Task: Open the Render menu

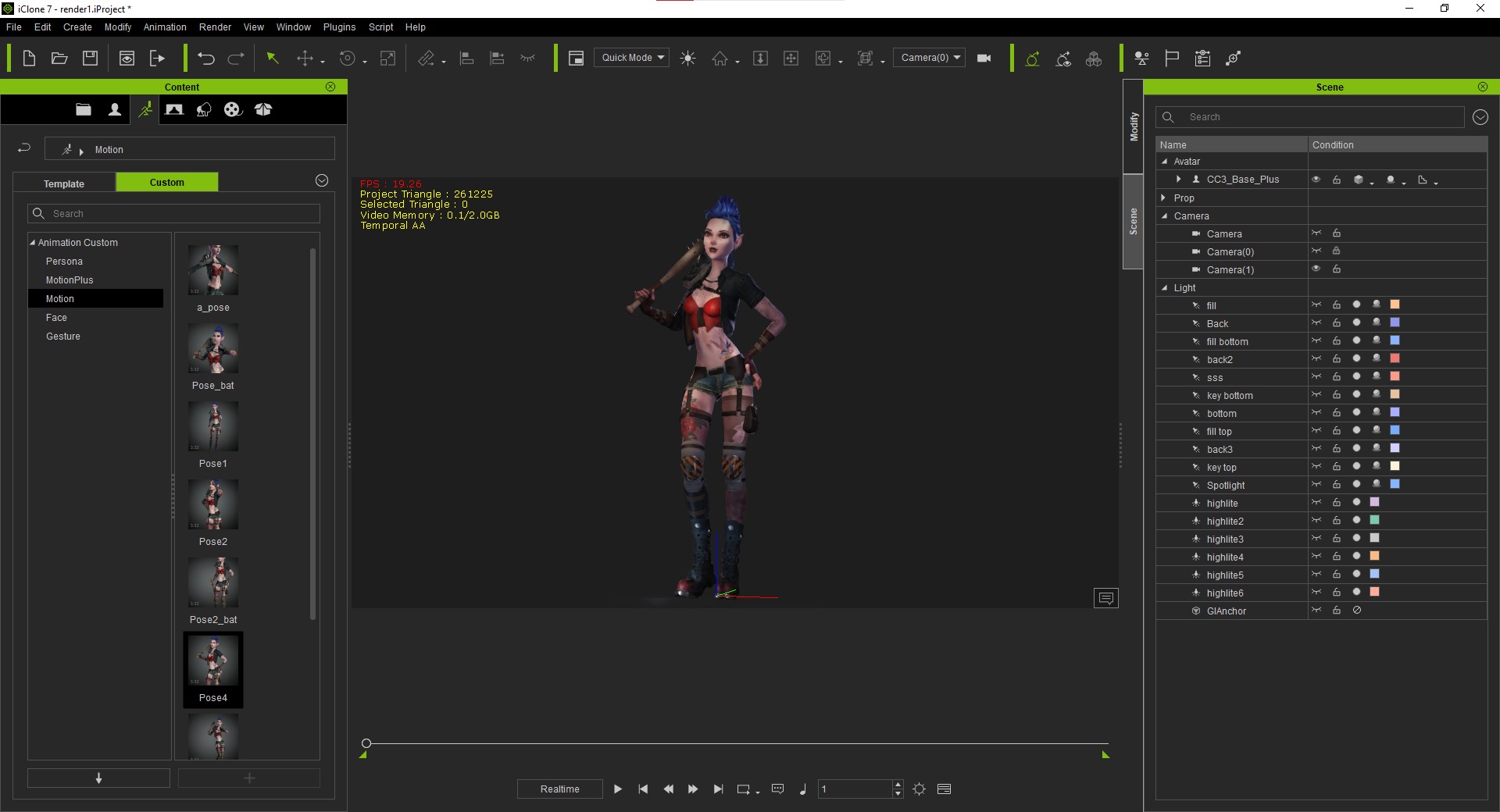Action: pyautogui.click(x=215, y=27)
